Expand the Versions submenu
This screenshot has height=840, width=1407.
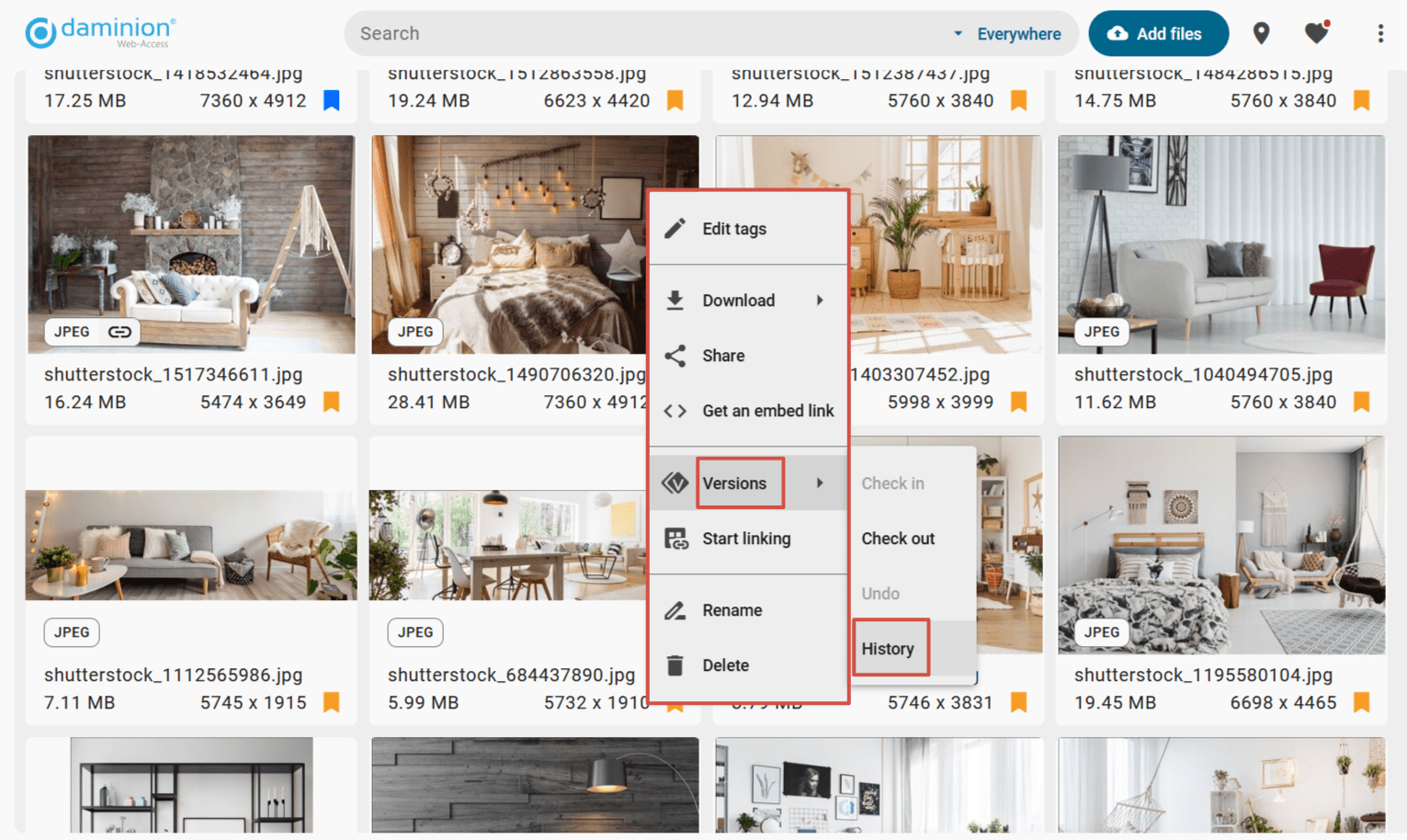(734, 483)
